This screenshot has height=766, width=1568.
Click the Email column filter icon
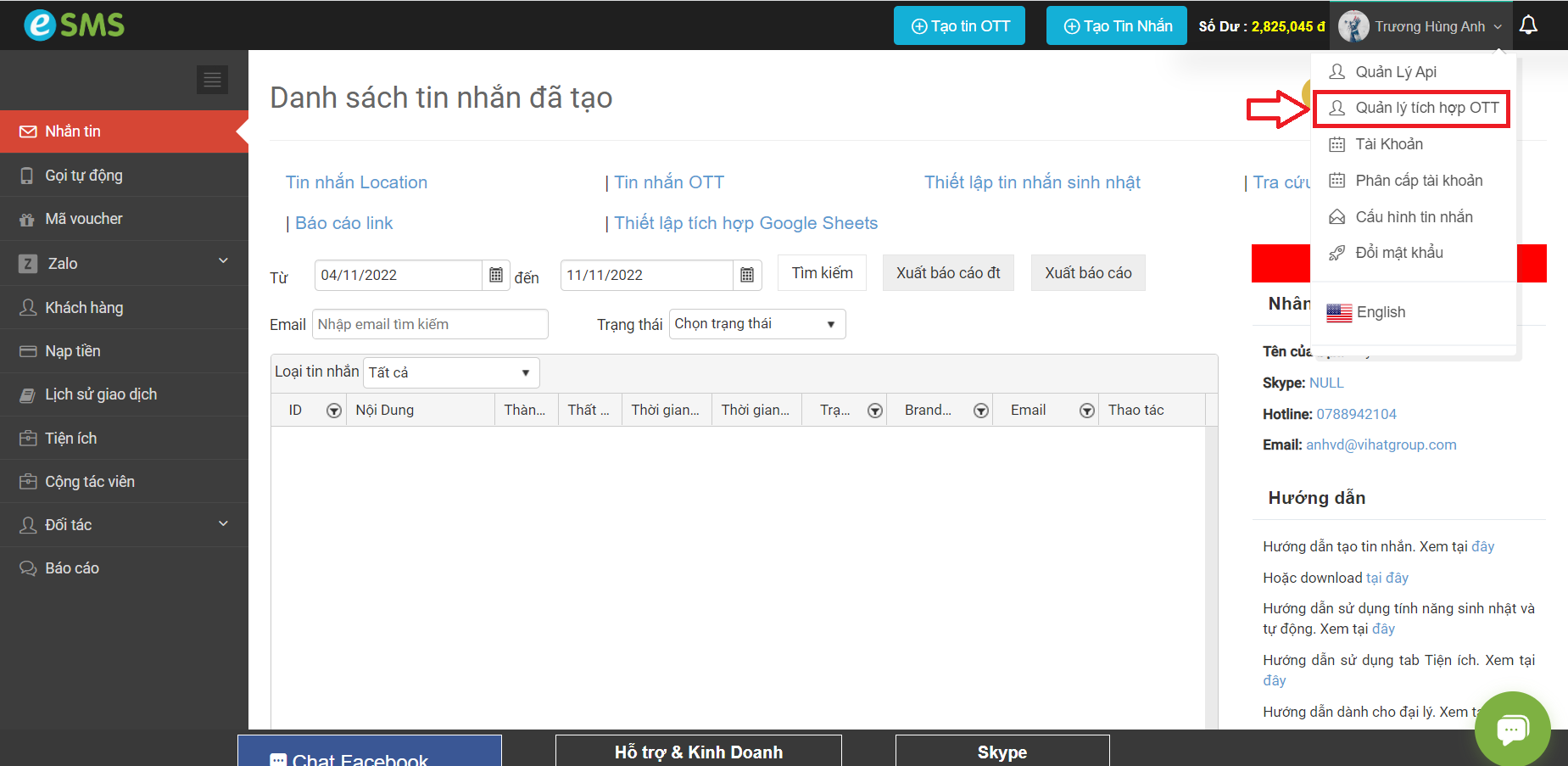pyautogui.click(x=1086, y=411)
